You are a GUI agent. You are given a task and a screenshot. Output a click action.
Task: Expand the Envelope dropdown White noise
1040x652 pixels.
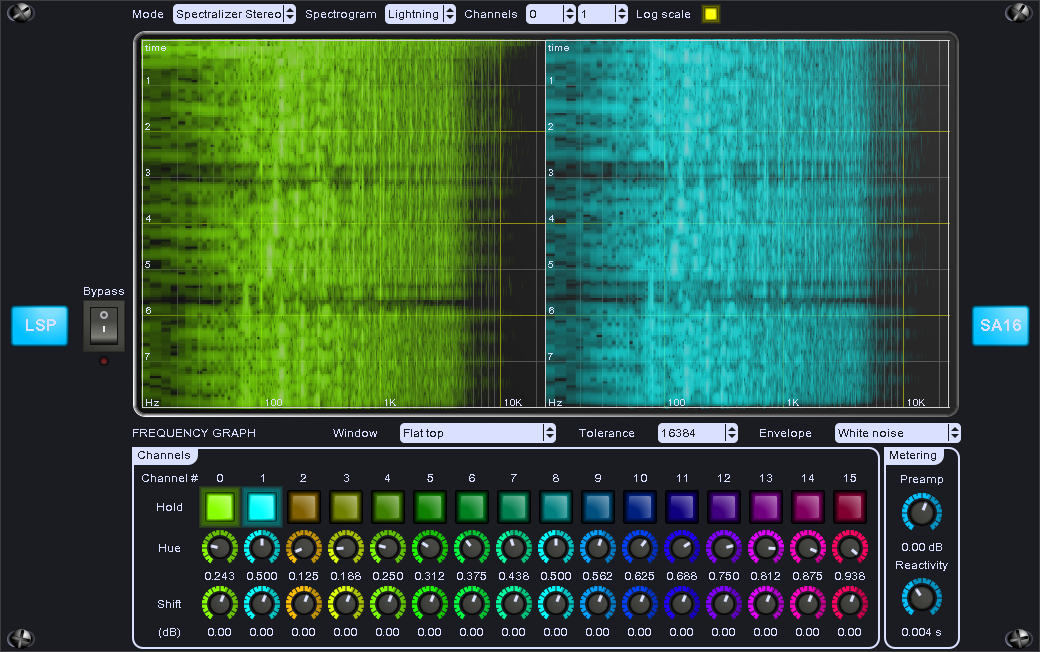tap(897, 433)
